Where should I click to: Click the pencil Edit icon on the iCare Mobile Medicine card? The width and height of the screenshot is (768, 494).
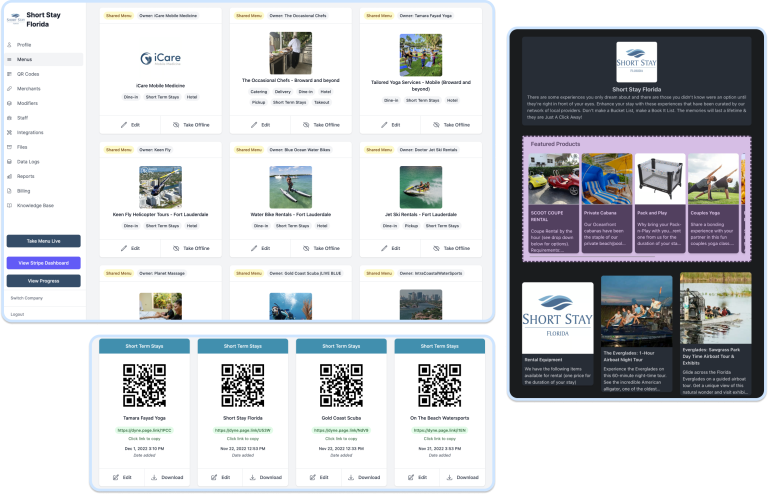click(124, 125)
